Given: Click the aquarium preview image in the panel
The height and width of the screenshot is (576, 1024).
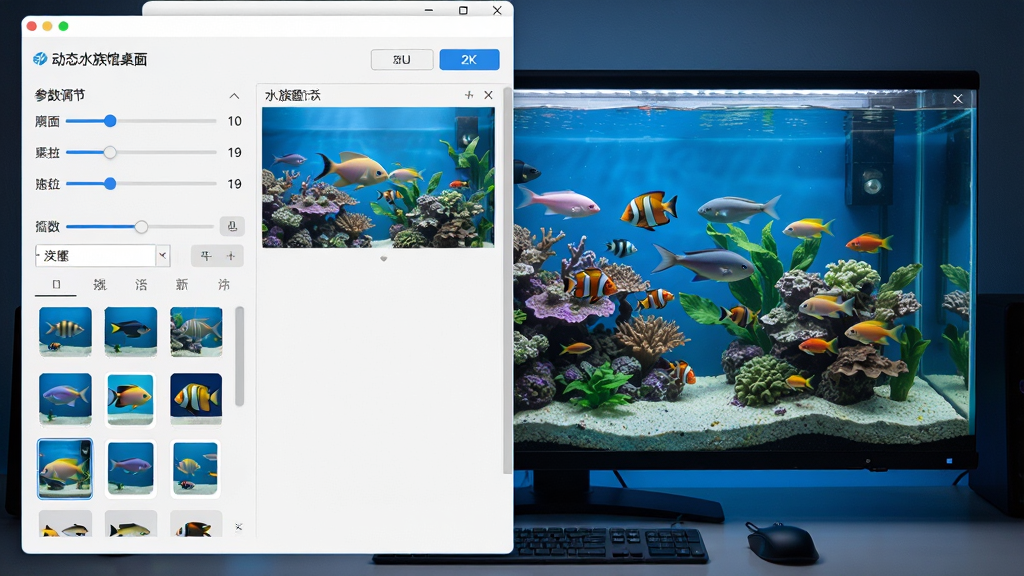Looking at the screenshot, I should [378, 178].
